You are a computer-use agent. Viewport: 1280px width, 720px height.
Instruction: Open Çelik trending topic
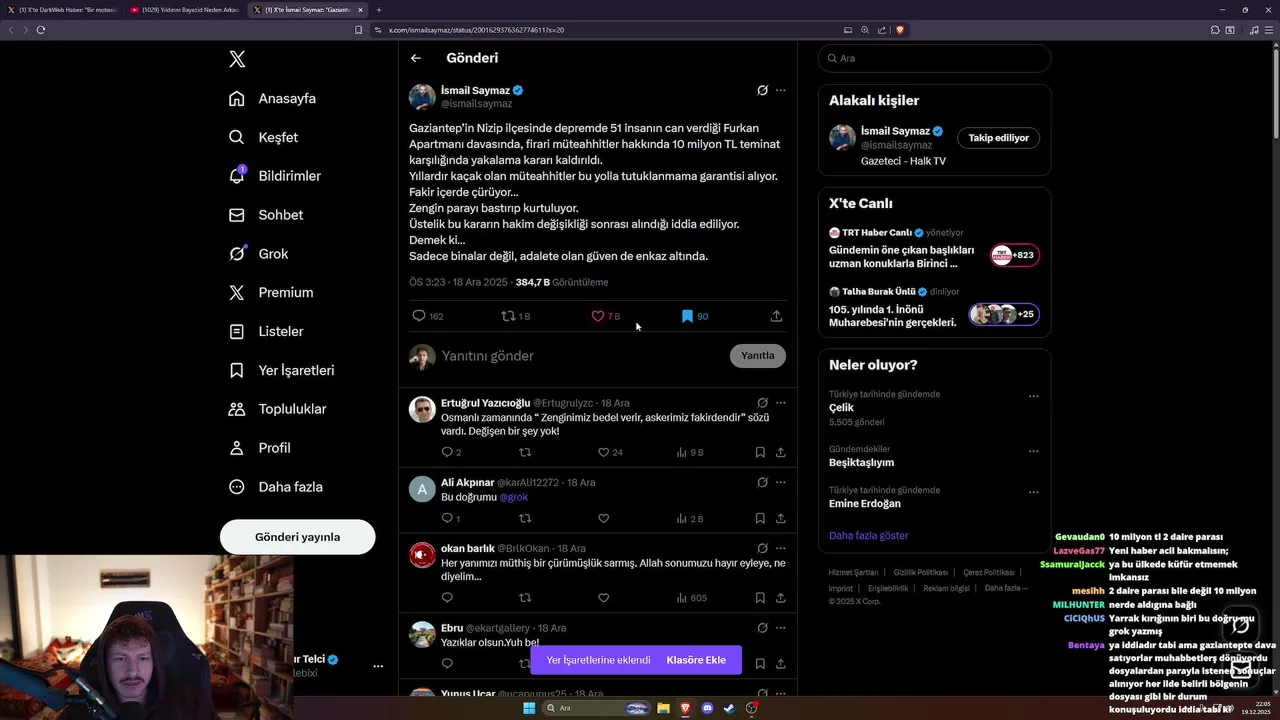842,408
